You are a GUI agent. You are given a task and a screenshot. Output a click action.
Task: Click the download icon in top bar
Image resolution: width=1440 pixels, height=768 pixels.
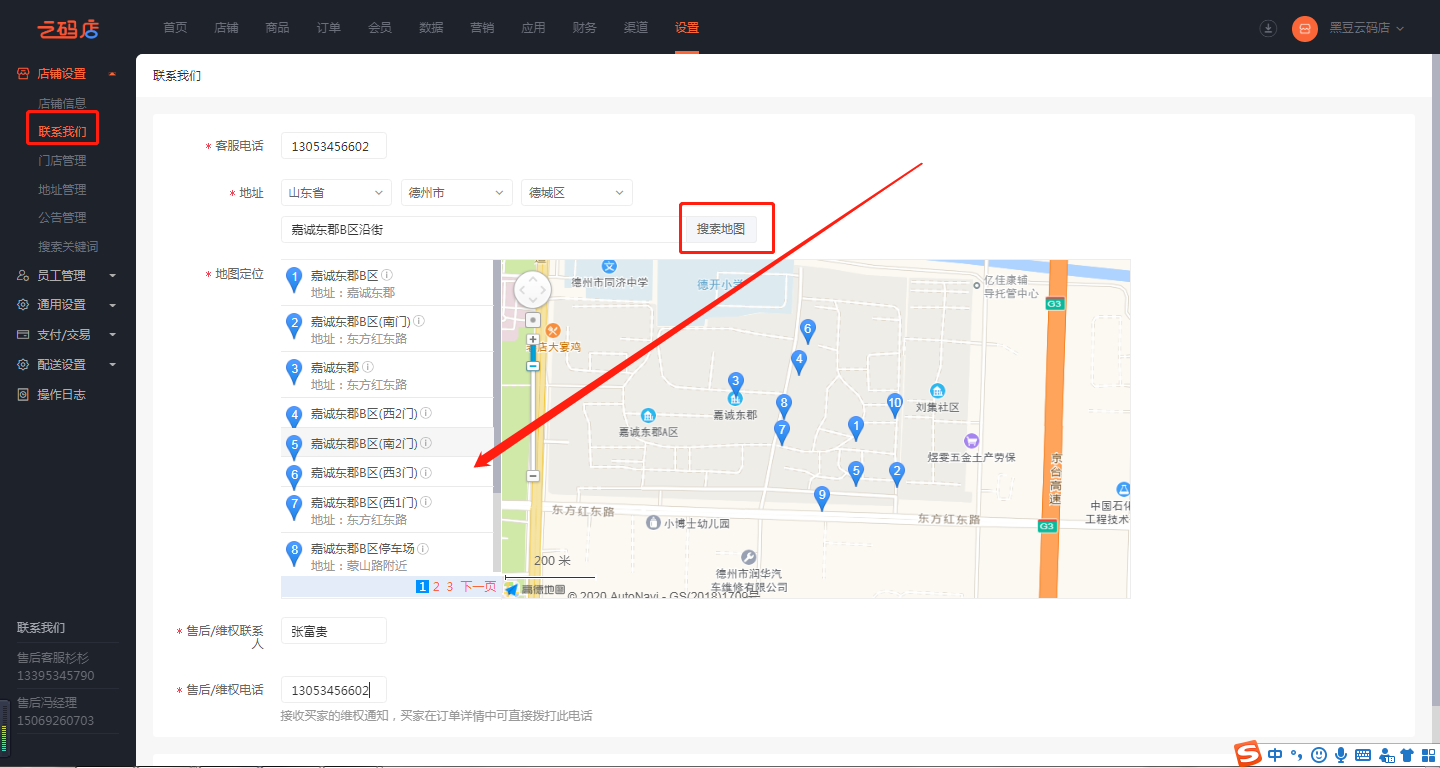tap(1268, 28)
